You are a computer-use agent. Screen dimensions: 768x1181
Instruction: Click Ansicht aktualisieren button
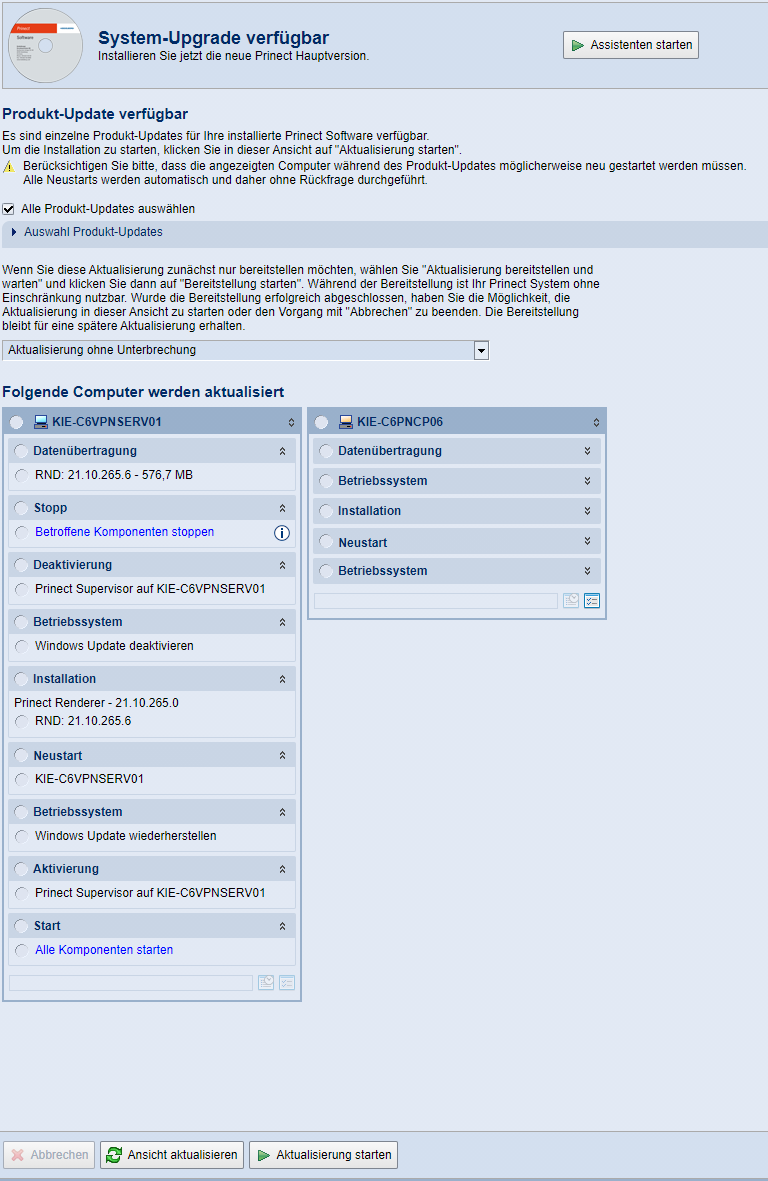172,1155
